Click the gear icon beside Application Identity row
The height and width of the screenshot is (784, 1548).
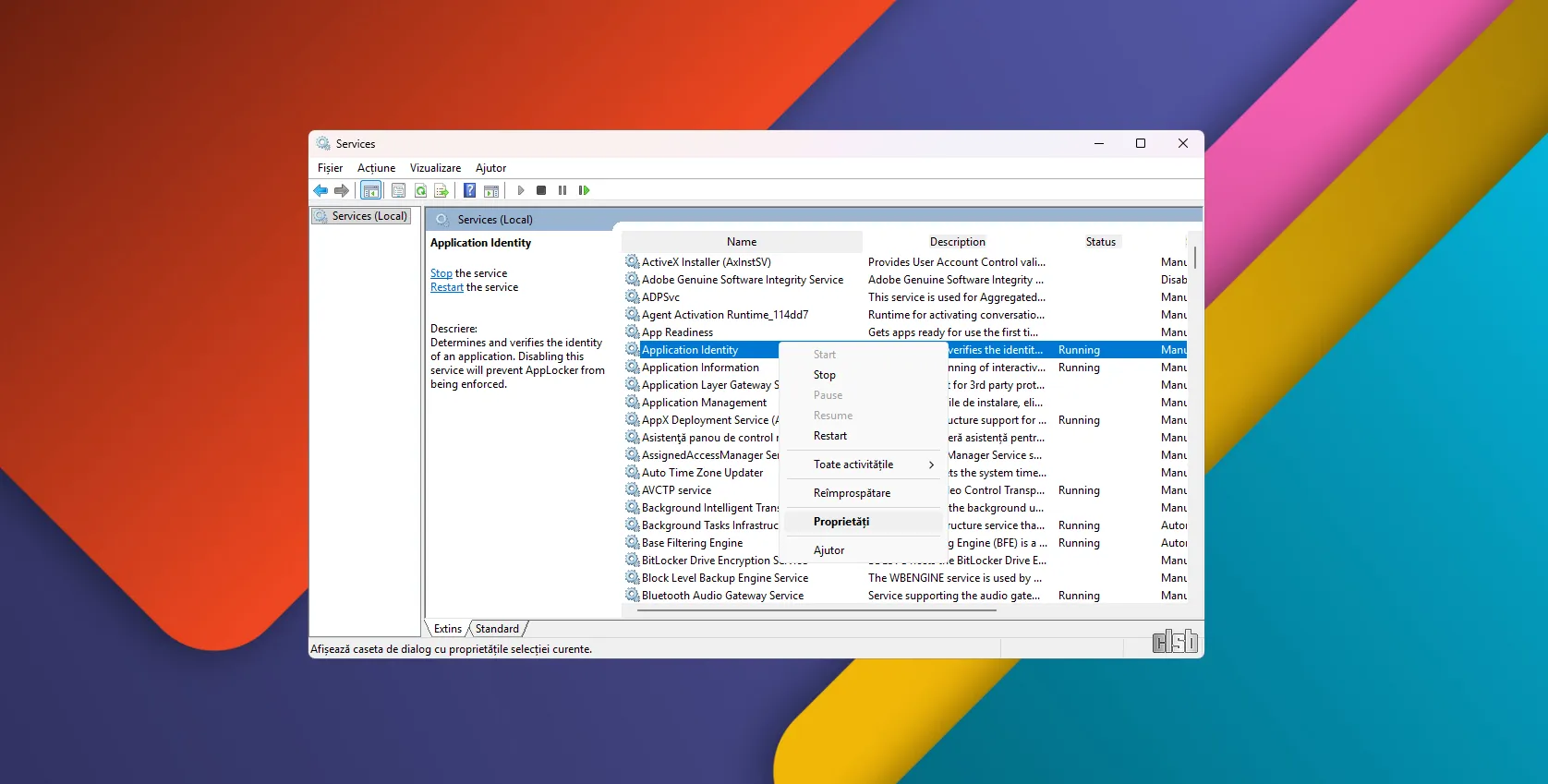[632, 349]
